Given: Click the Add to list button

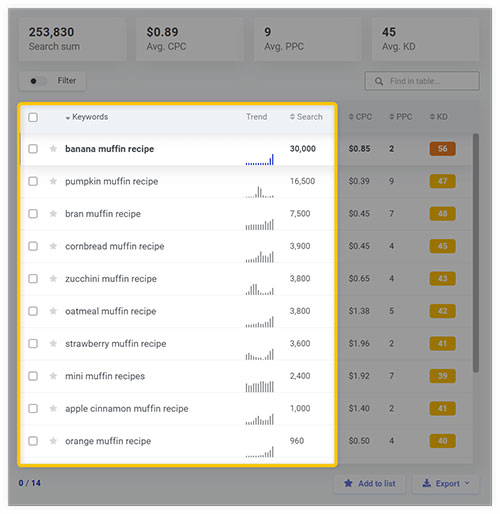Looking at the screenshot, I should coord(370,483).
